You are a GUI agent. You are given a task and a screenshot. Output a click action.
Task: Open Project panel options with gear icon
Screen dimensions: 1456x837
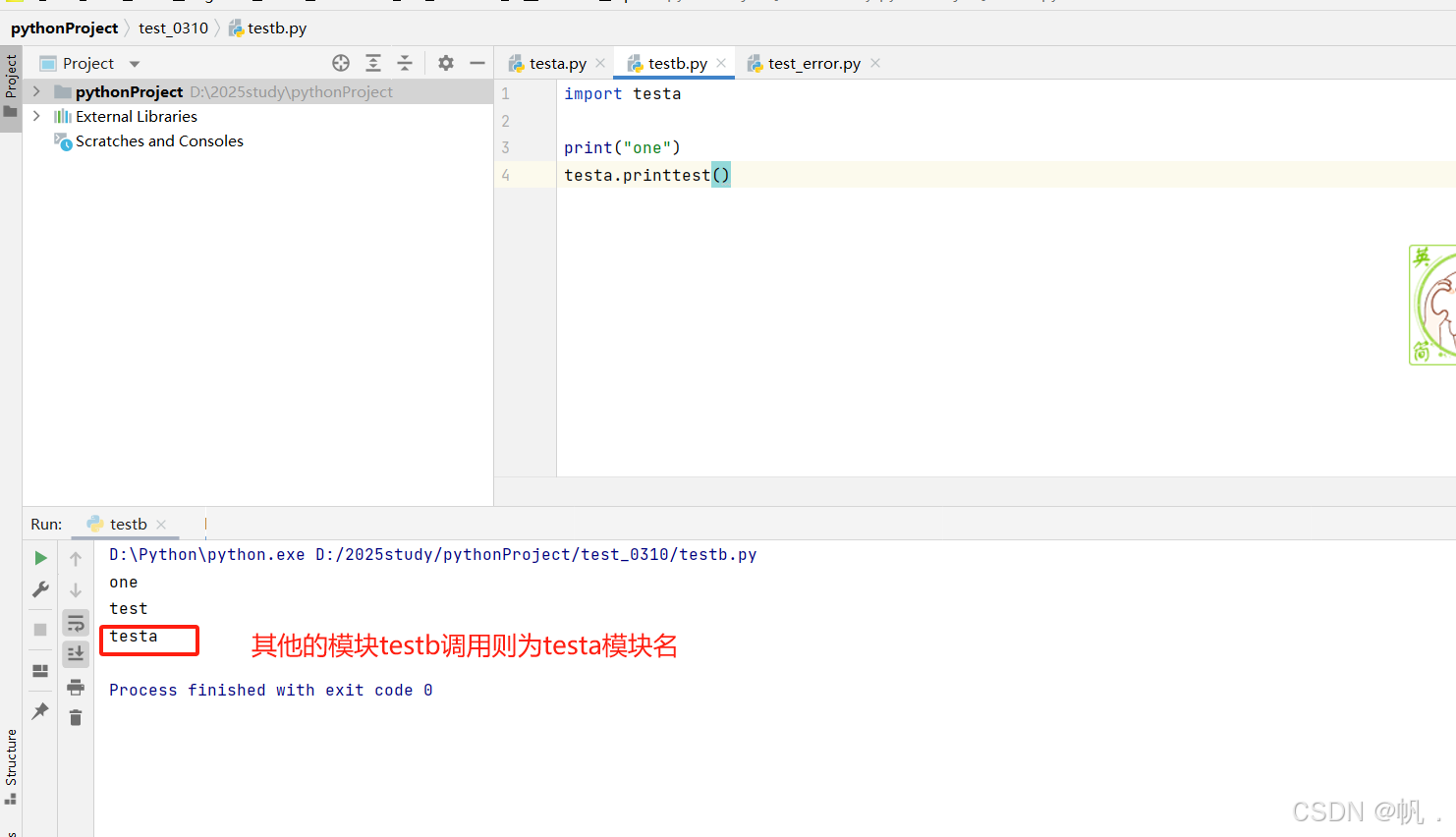(x=445, y=62)
